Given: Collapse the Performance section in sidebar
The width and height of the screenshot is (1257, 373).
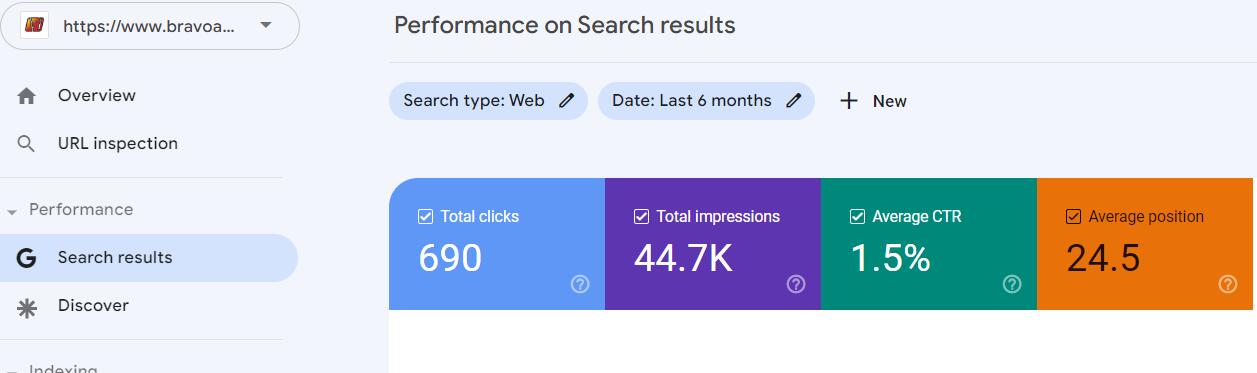Looking at the screenshot, I should (x=12, y=212).
